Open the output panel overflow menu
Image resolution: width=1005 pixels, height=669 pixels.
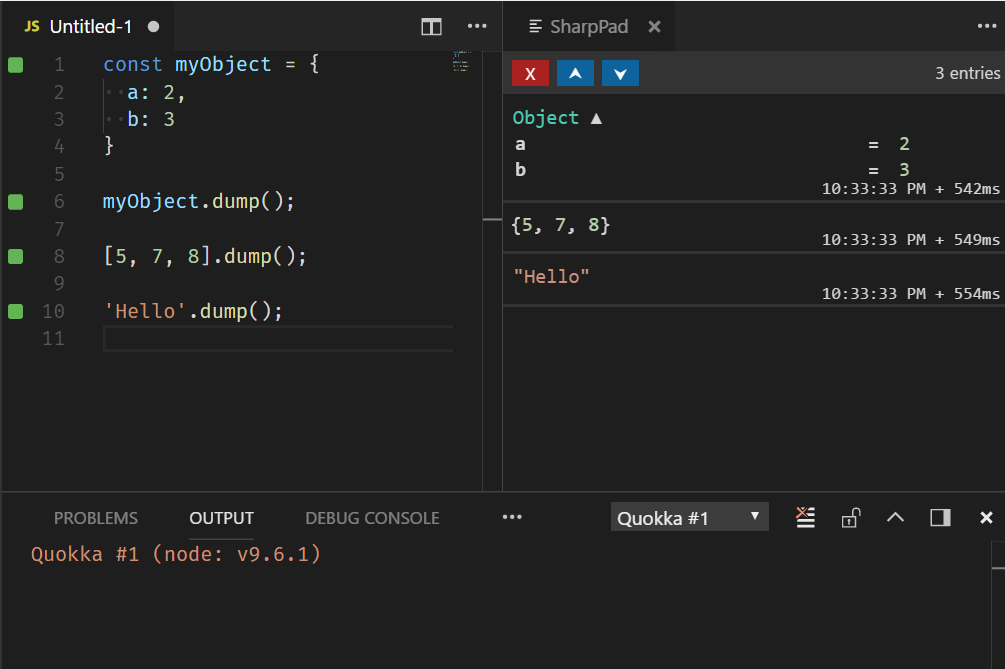point(512,517)
